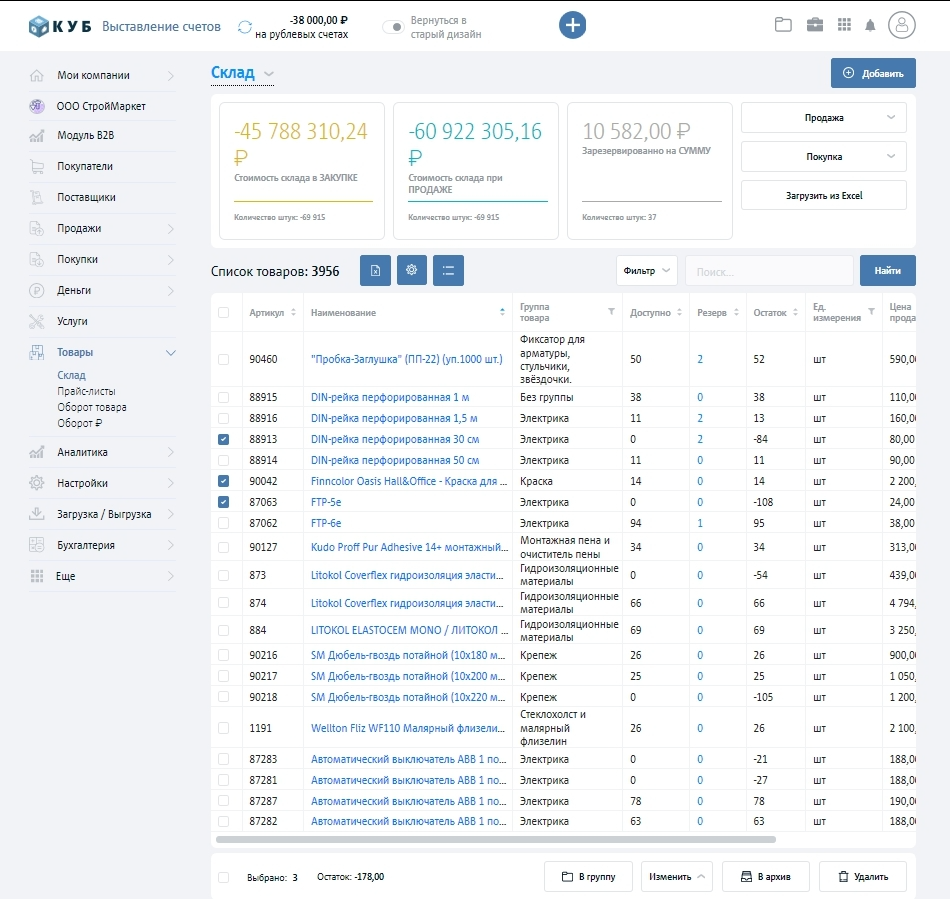This screenshot has width=950, height=899.
Task: Toggle the return to old design switch
Action: (x=392, y=27)
